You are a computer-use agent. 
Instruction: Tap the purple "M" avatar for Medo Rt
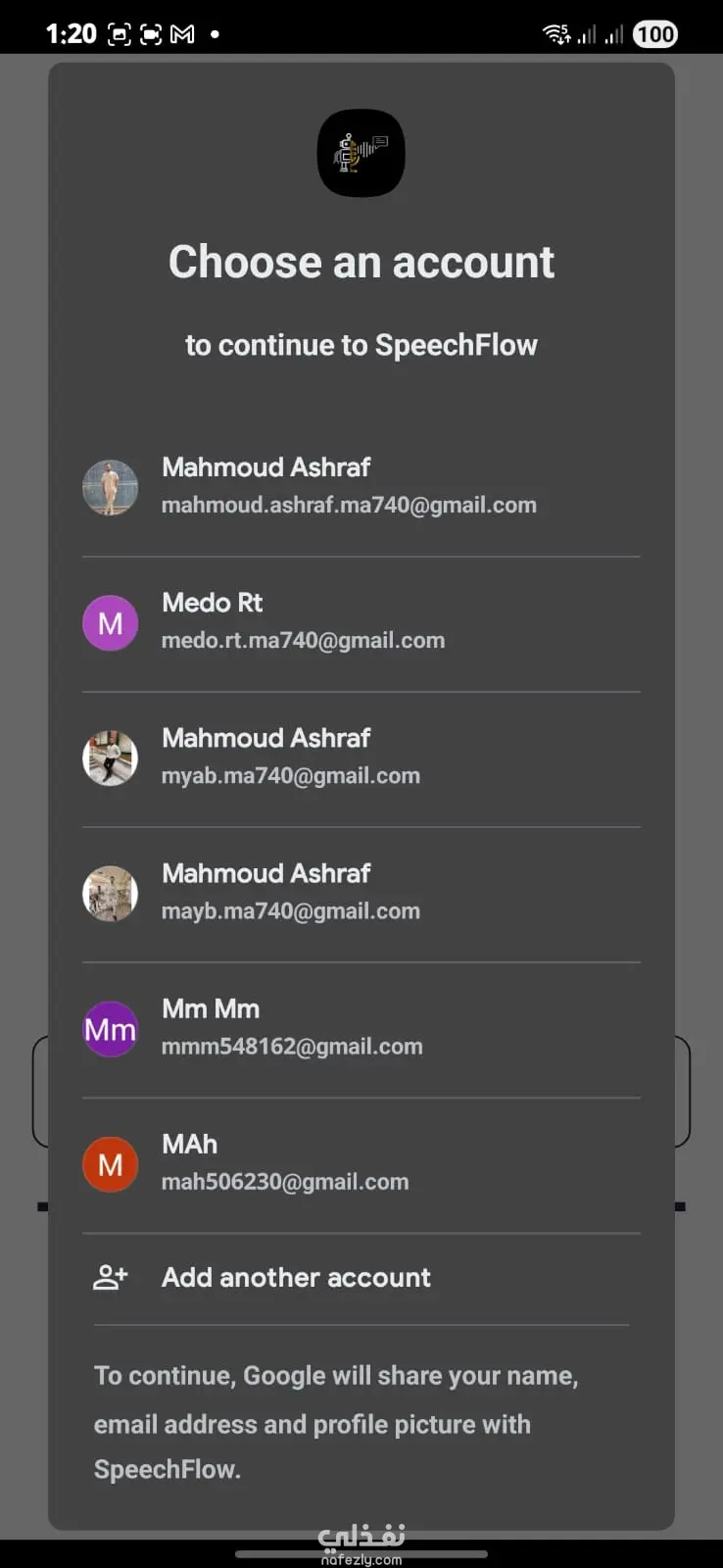(x=110, y=623)
